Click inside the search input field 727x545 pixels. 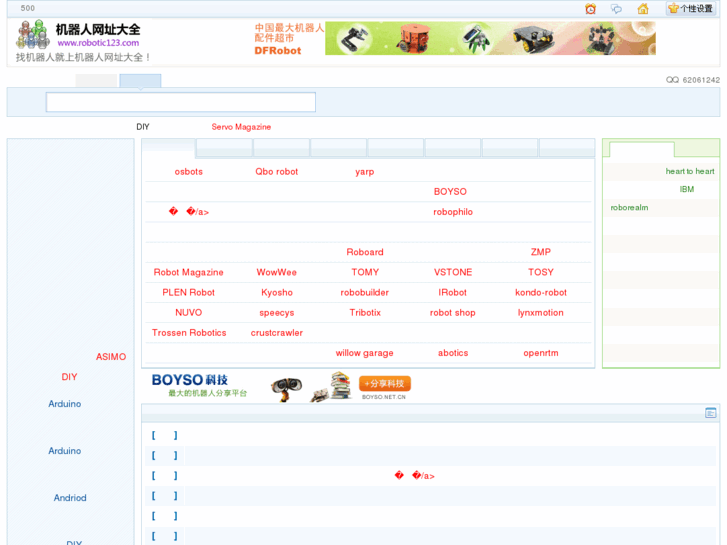[x=181, y=102]
